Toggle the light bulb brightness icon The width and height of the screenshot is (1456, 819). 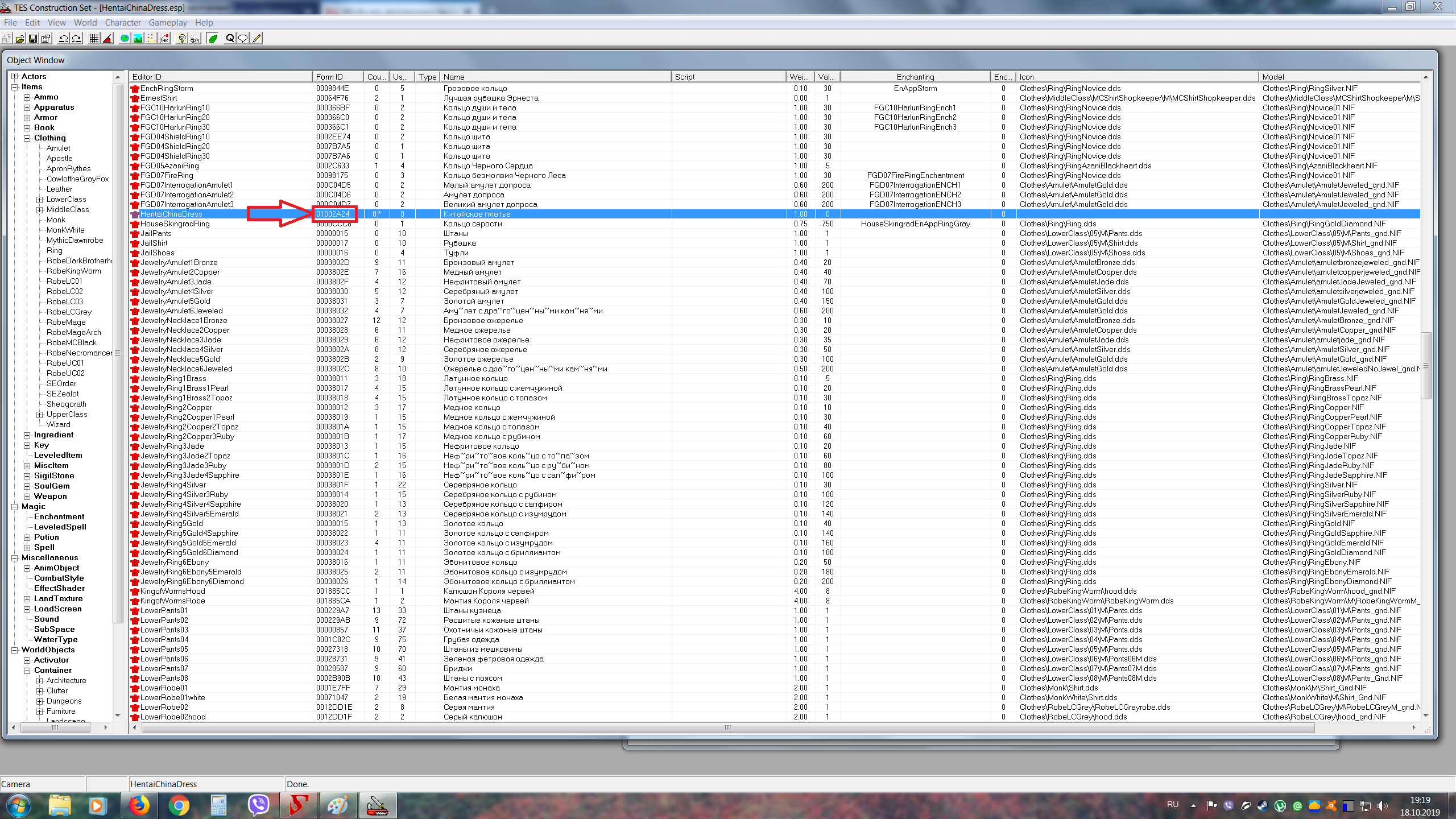click(x=181, y=39)
